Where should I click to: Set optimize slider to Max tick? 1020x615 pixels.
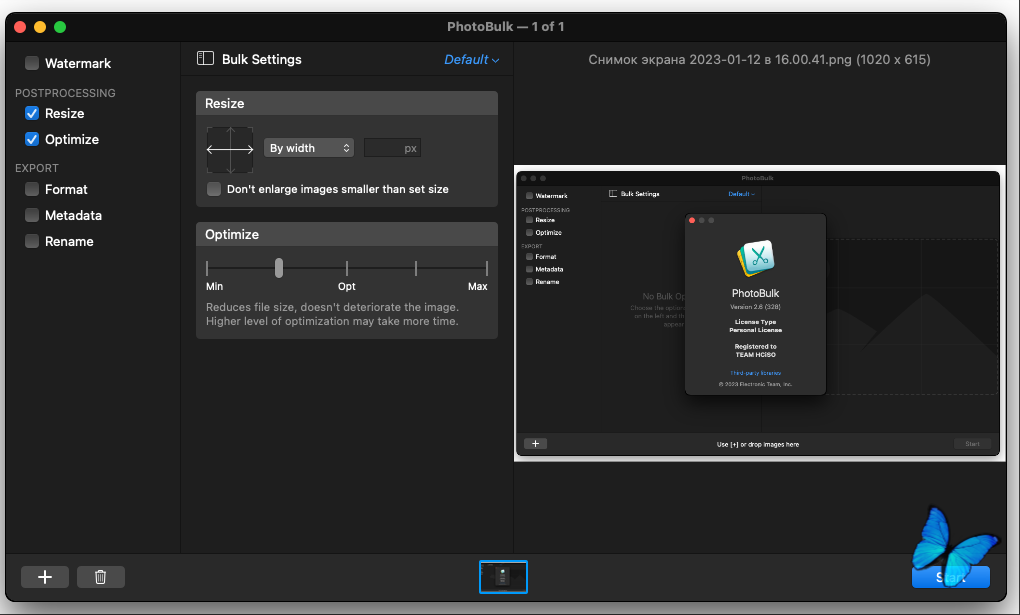coord(487,267)
